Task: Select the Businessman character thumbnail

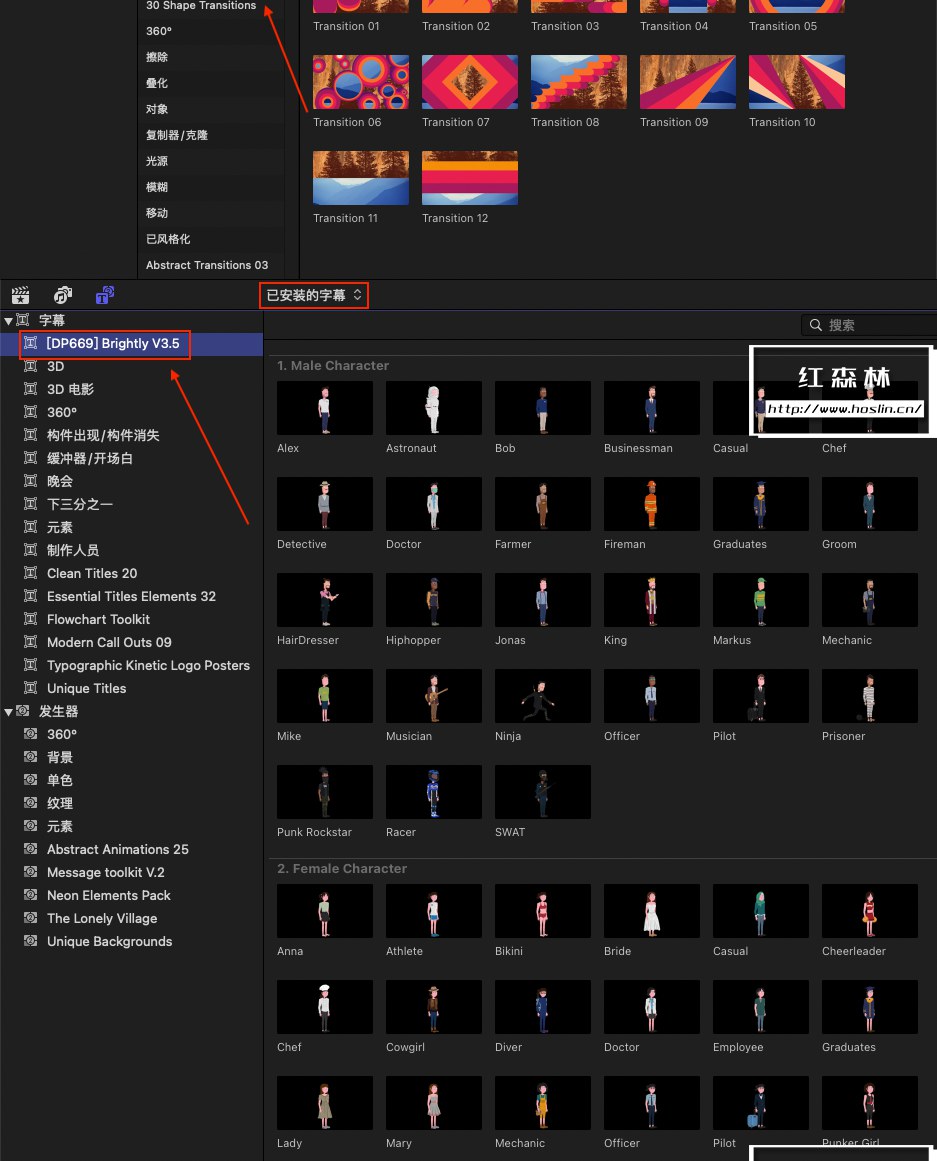Action: click(651, 408)
